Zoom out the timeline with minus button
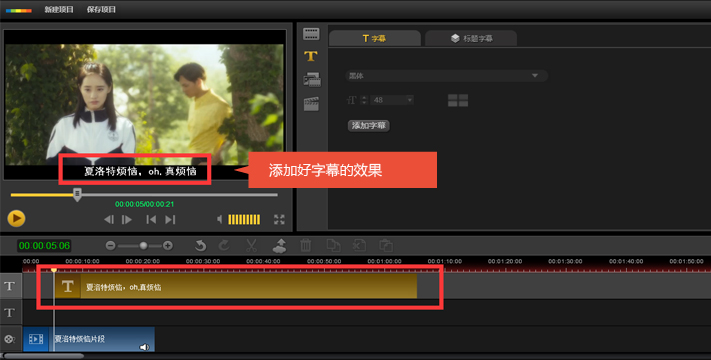The width and height of the screenshot is (711, 360). point(110,246)
